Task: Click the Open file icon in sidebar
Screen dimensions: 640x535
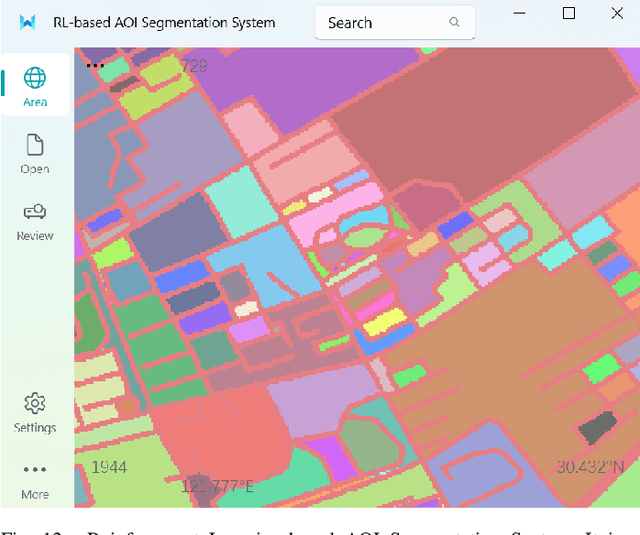Action: (x=35, y=153)
